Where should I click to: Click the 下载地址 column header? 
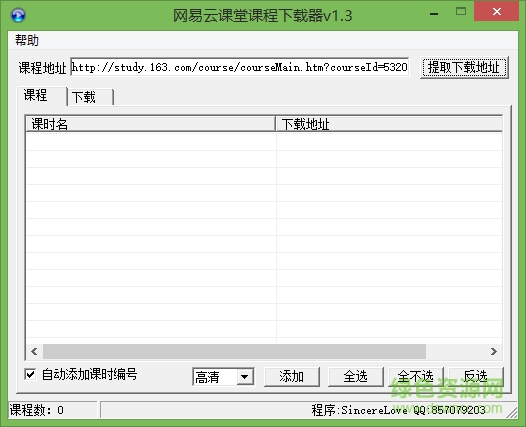389,124
